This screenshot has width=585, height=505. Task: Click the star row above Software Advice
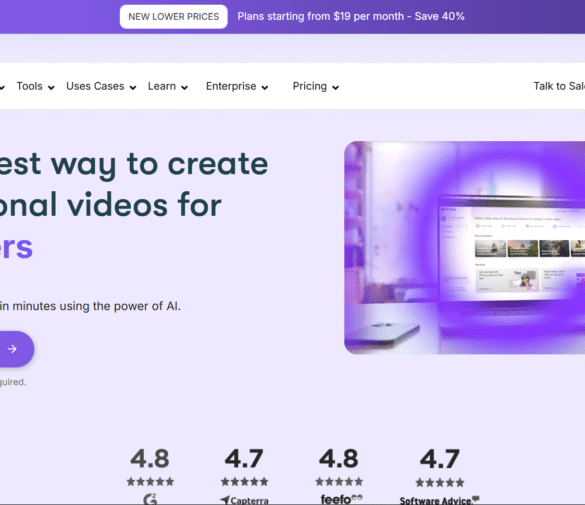[x=440, y=482]
